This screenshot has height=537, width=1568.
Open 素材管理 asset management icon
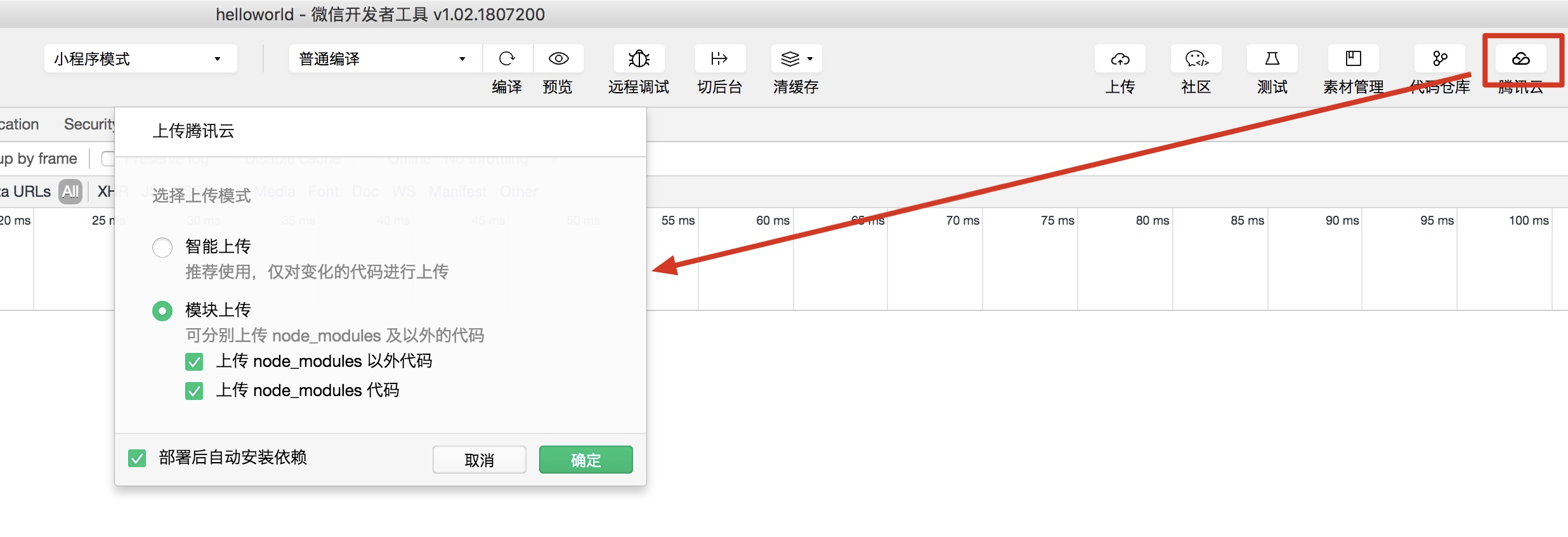[x=1354, y=58]
